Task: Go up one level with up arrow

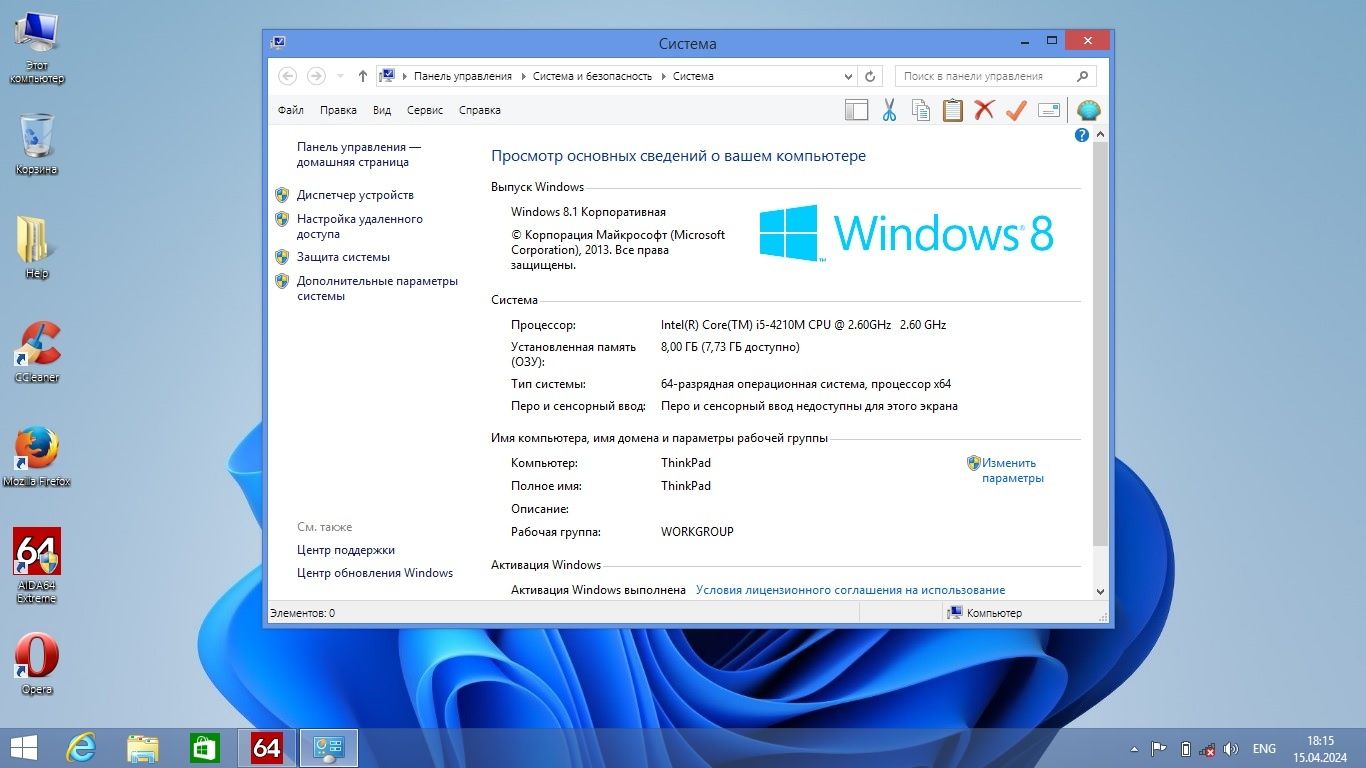Action: coord(362,76)
